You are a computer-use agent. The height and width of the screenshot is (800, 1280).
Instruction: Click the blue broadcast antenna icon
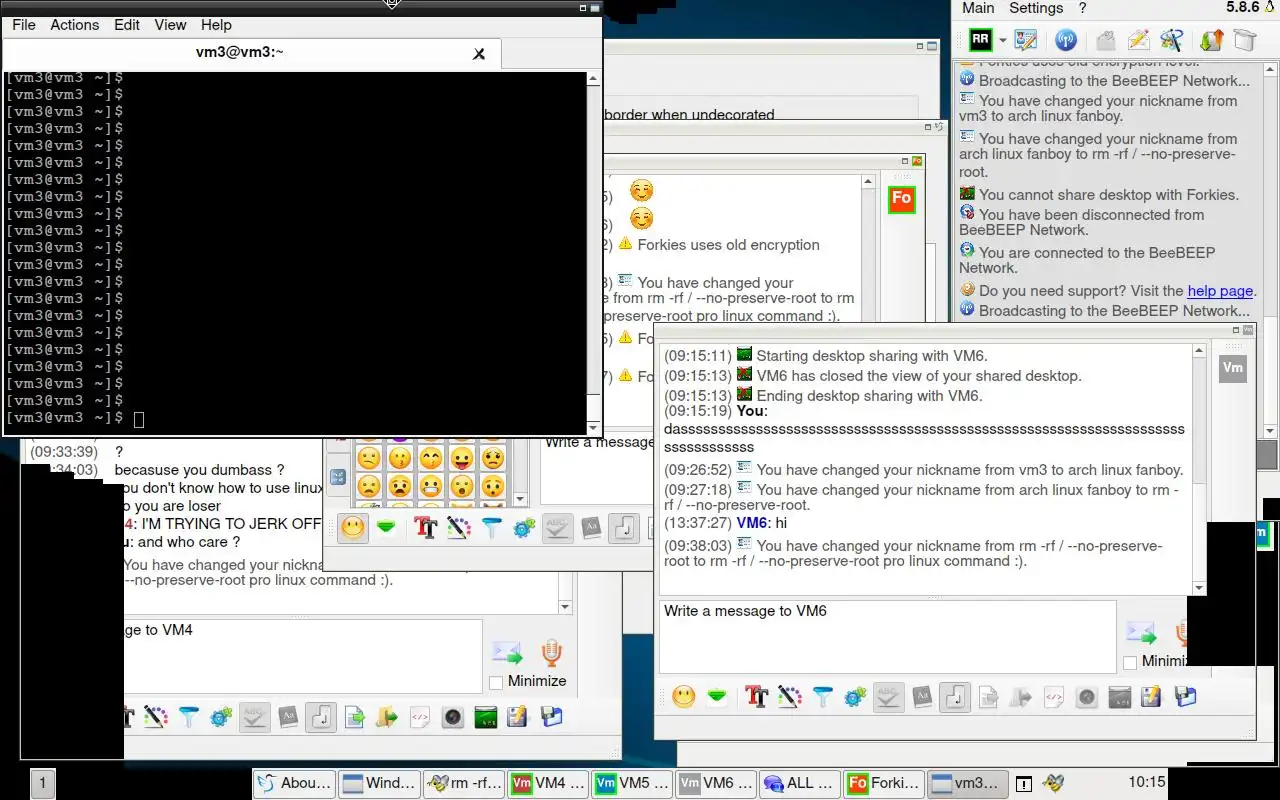point(1066,40)
